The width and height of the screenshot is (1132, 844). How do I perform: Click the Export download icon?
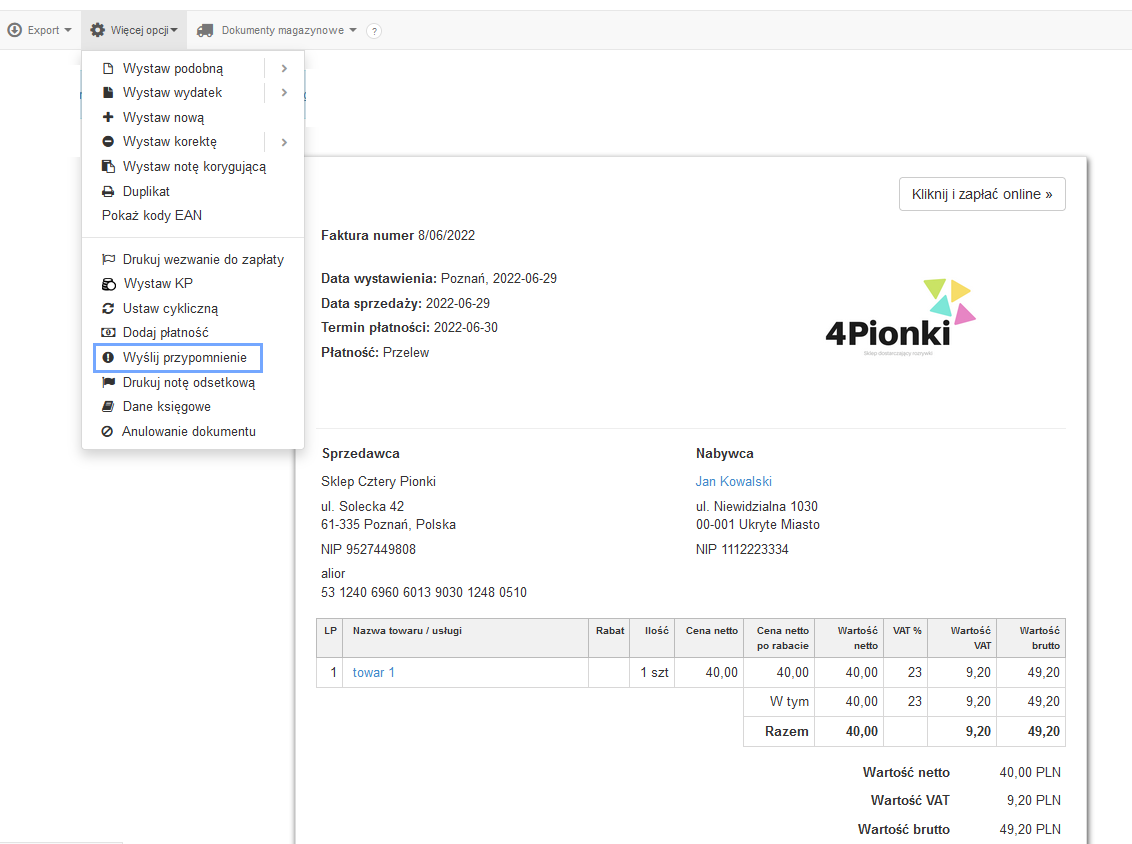click(14, 30)
